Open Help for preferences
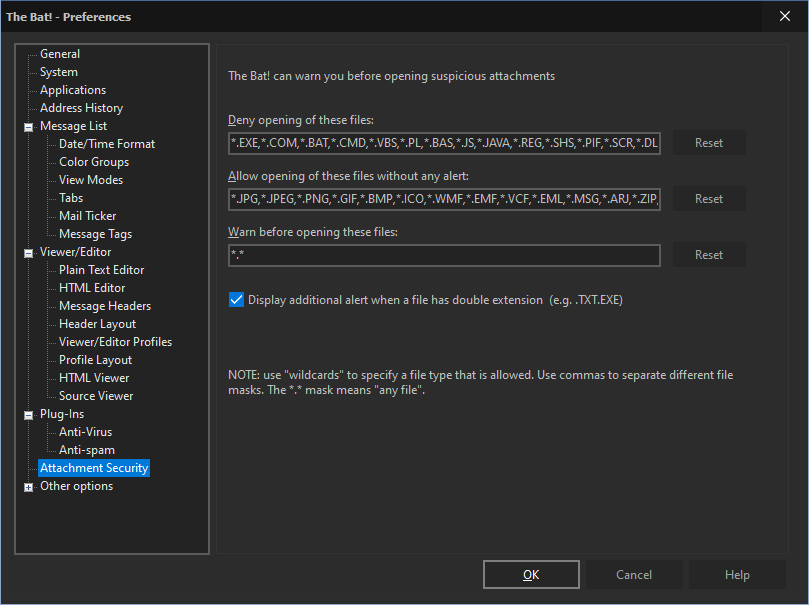The image size is (809, 605). point(737,575)
